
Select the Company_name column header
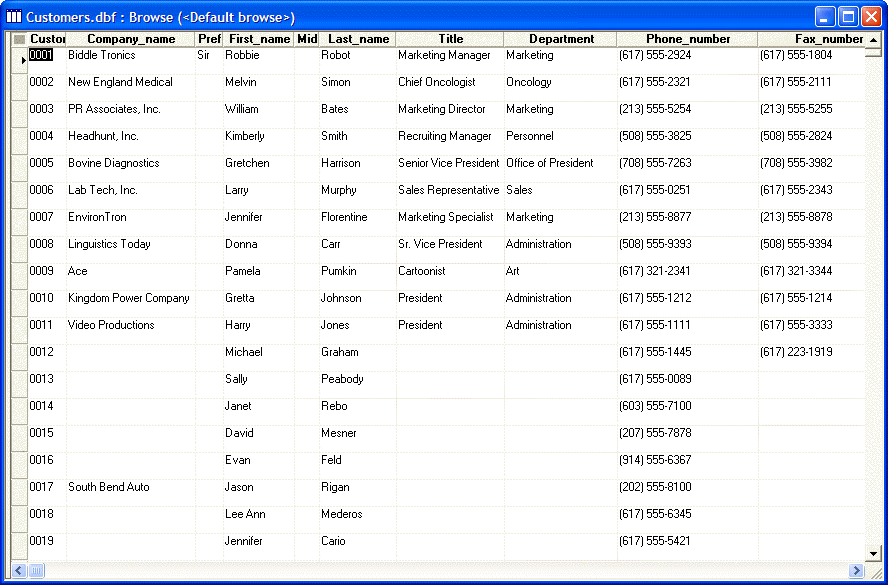pyautogui.click(x=131, y=39)
